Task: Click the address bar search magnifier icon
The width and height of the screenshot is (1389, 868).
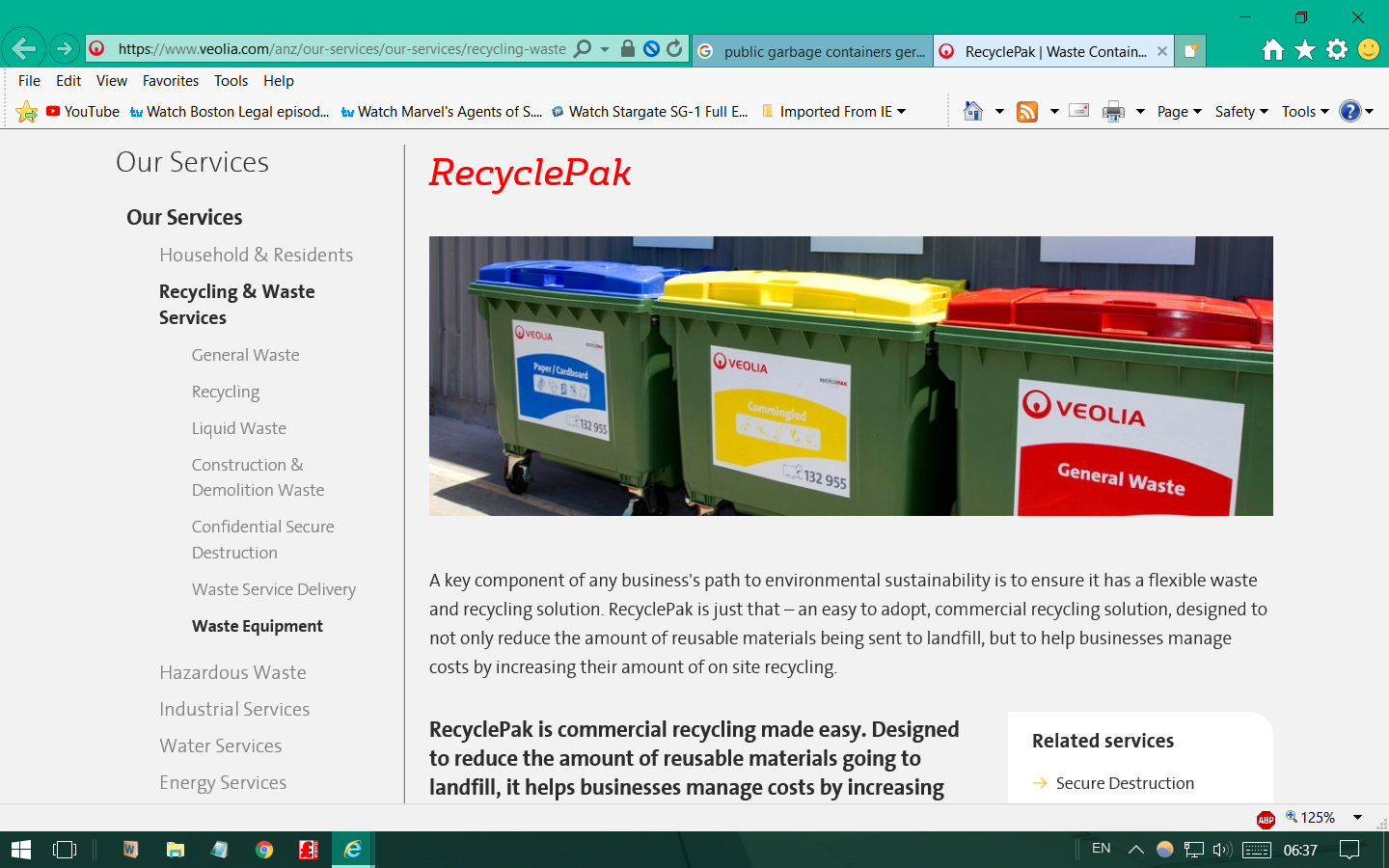Action: point(583,48)
